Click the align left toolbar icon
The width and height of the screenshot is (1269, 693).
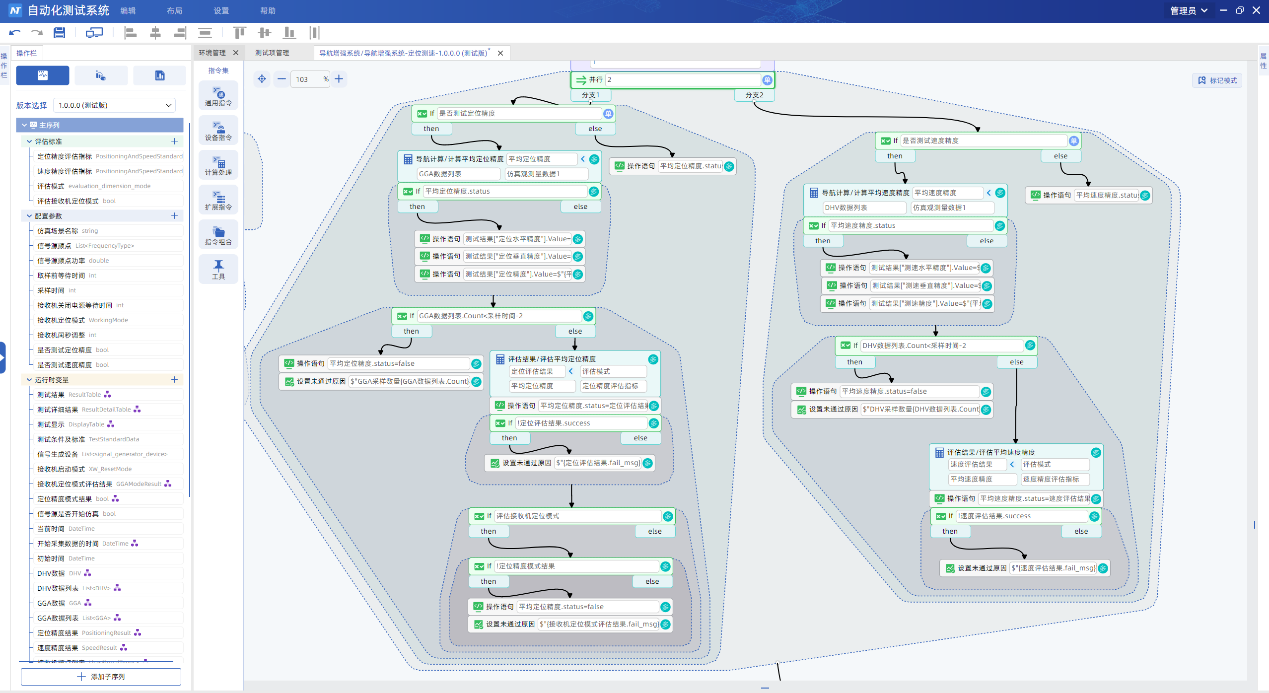click(130, 32)
